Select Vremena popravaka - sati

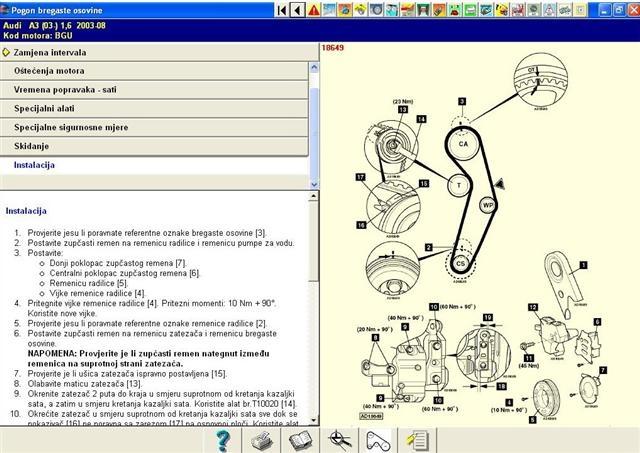[154, 90]
